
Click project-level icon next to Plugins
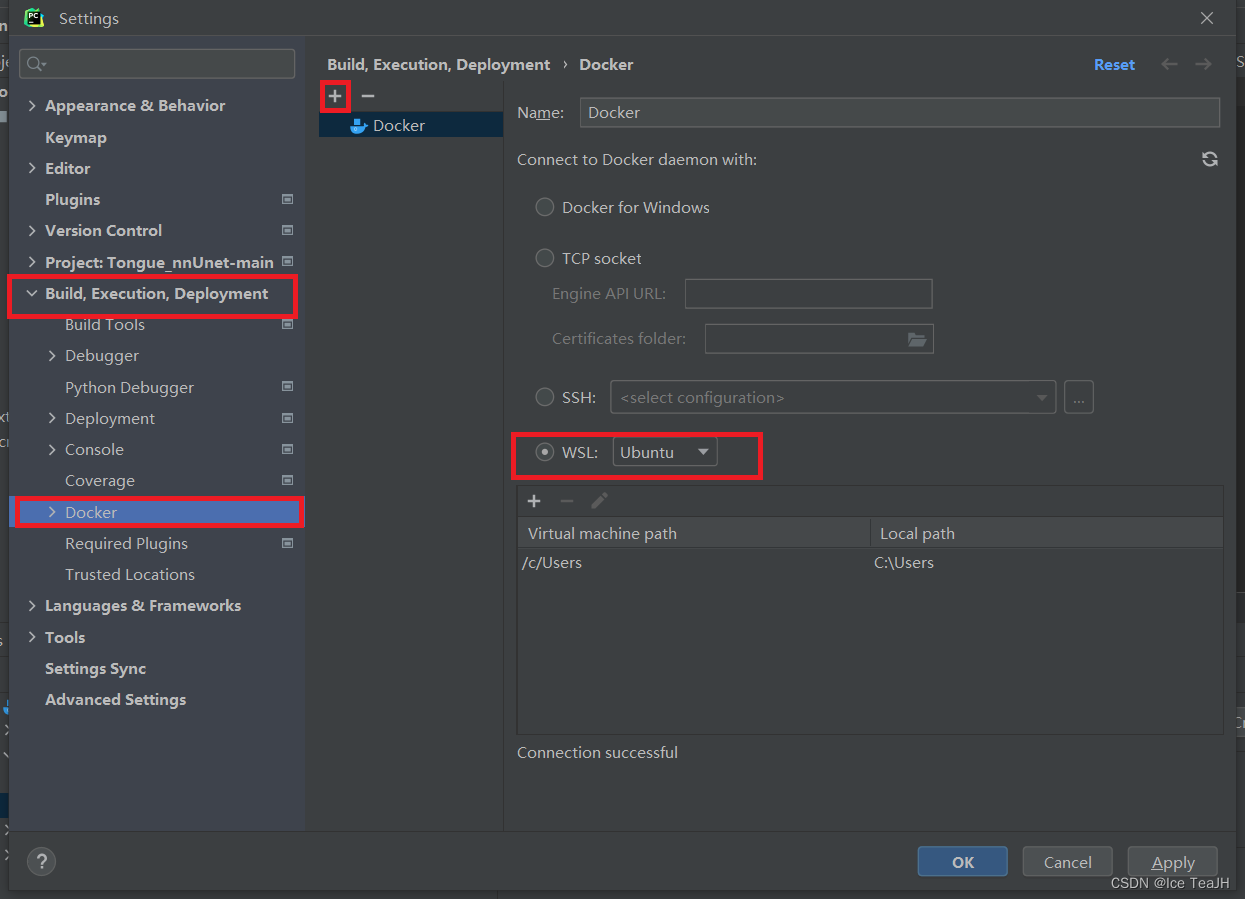(288, 199)
